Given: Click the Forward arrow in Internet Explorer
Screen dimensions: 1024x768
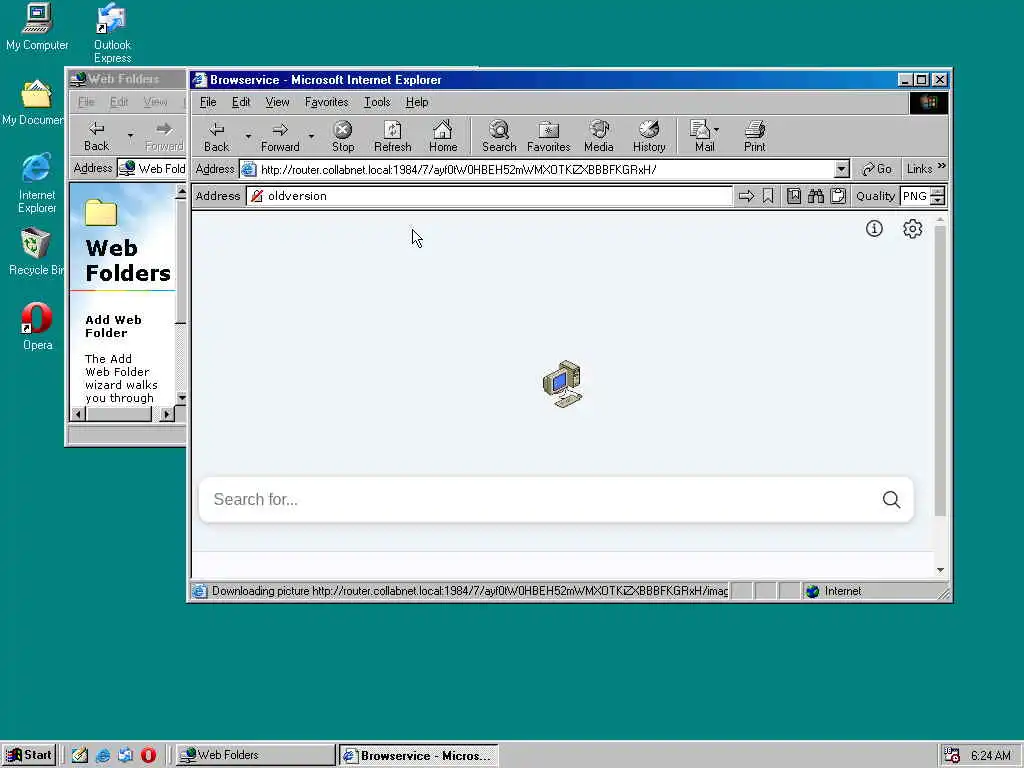Looking at the screenshot, I should point(280,136).
